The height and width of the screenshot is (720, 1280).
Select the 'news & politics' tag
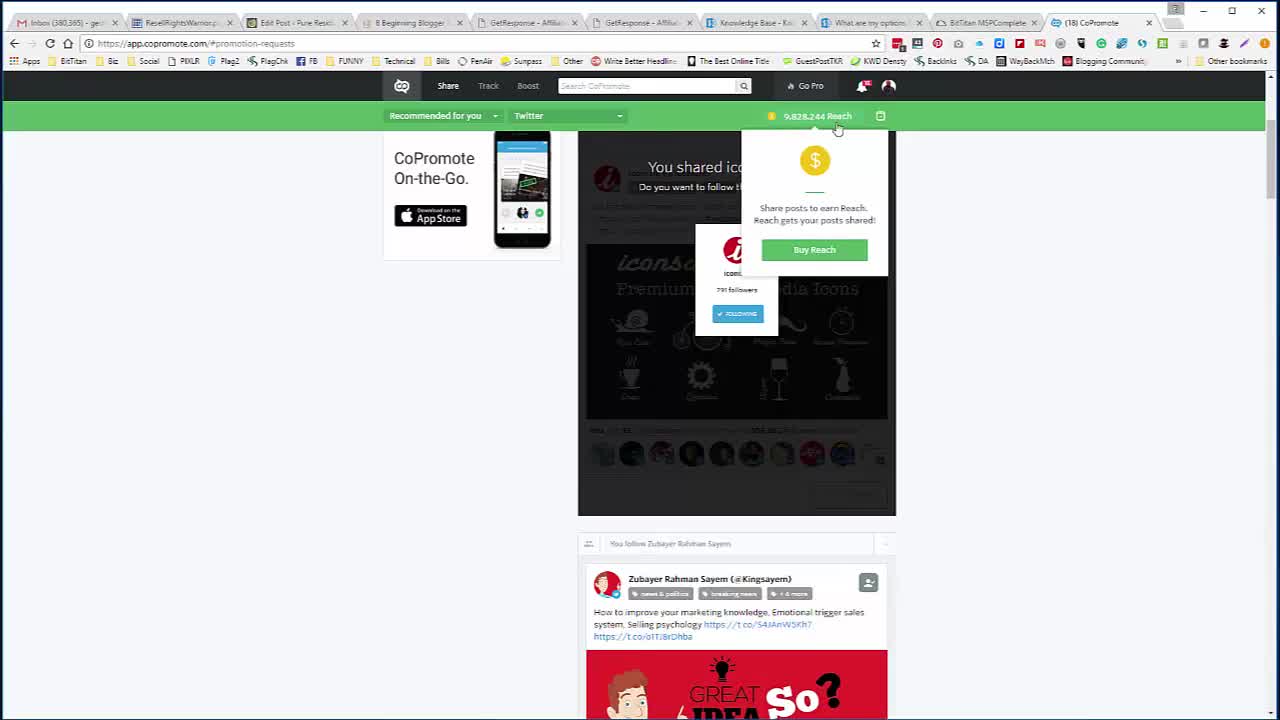(x=660, y=594)
